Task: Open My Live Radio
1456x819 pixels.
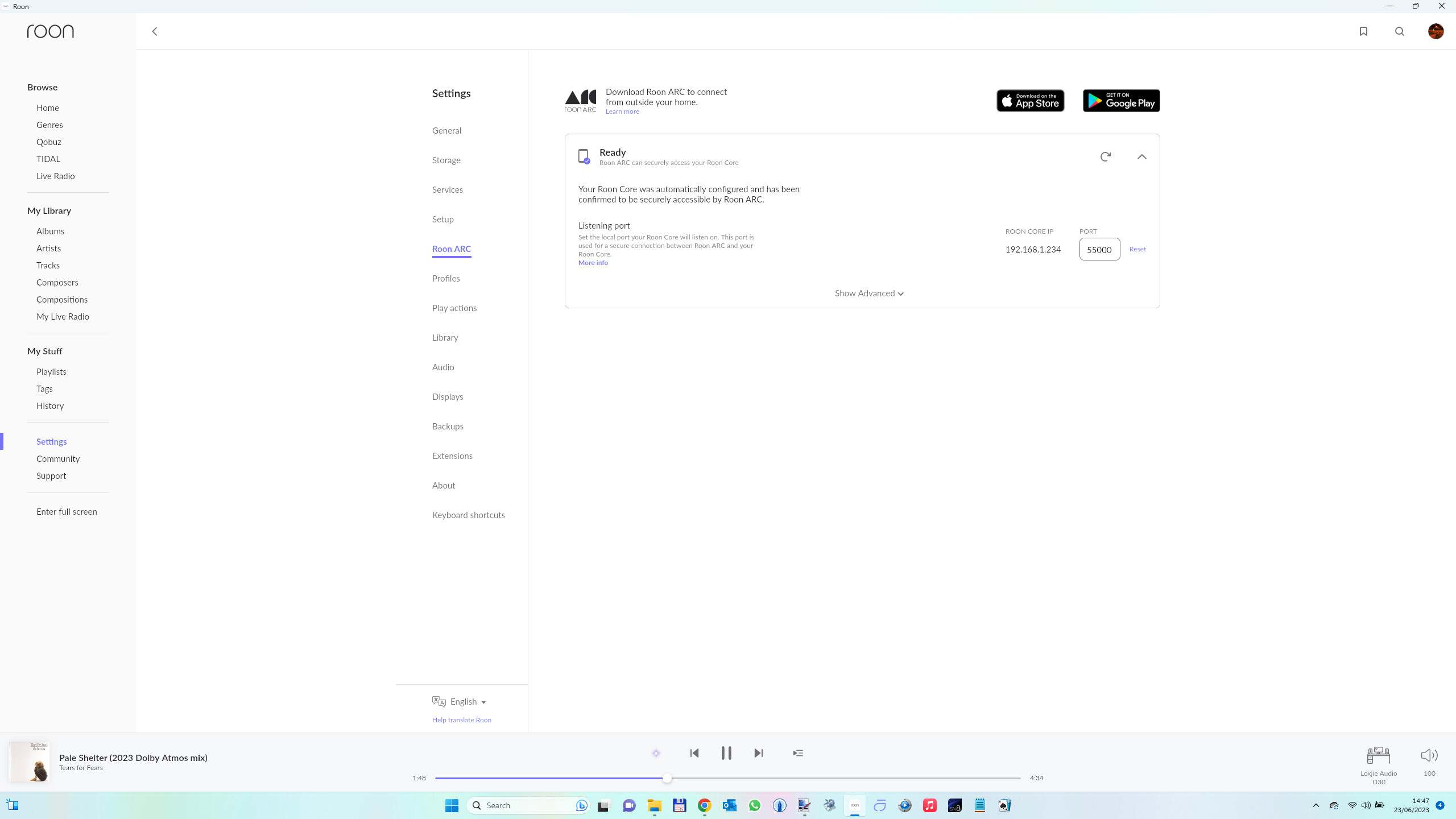Action: 63,317
